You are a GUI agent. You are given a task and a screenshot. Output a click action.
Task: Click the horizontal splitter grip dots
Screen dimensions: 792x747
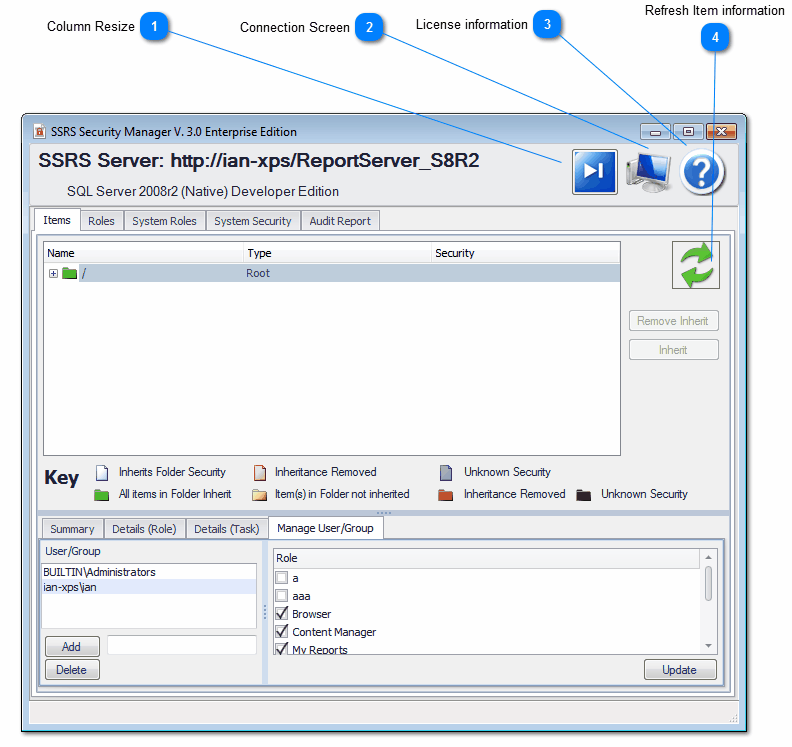pyautogui.click(x=384, y=513)
